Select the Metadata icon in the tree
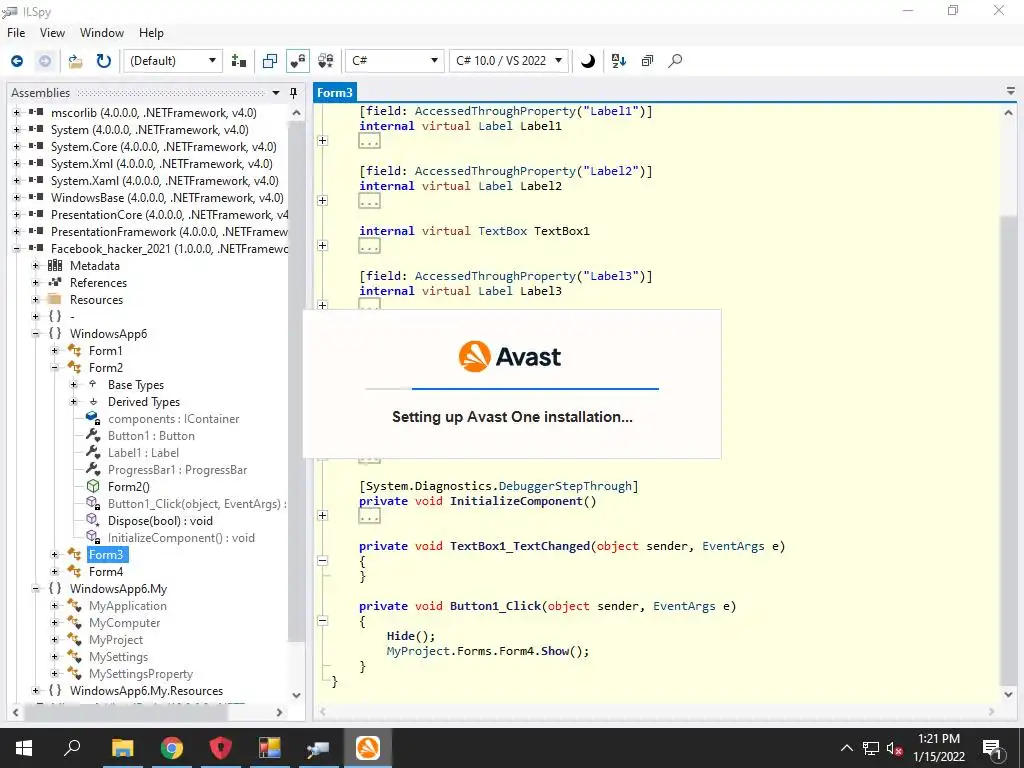Viewport: 1024px width, 768px height. tap(55, 265)
